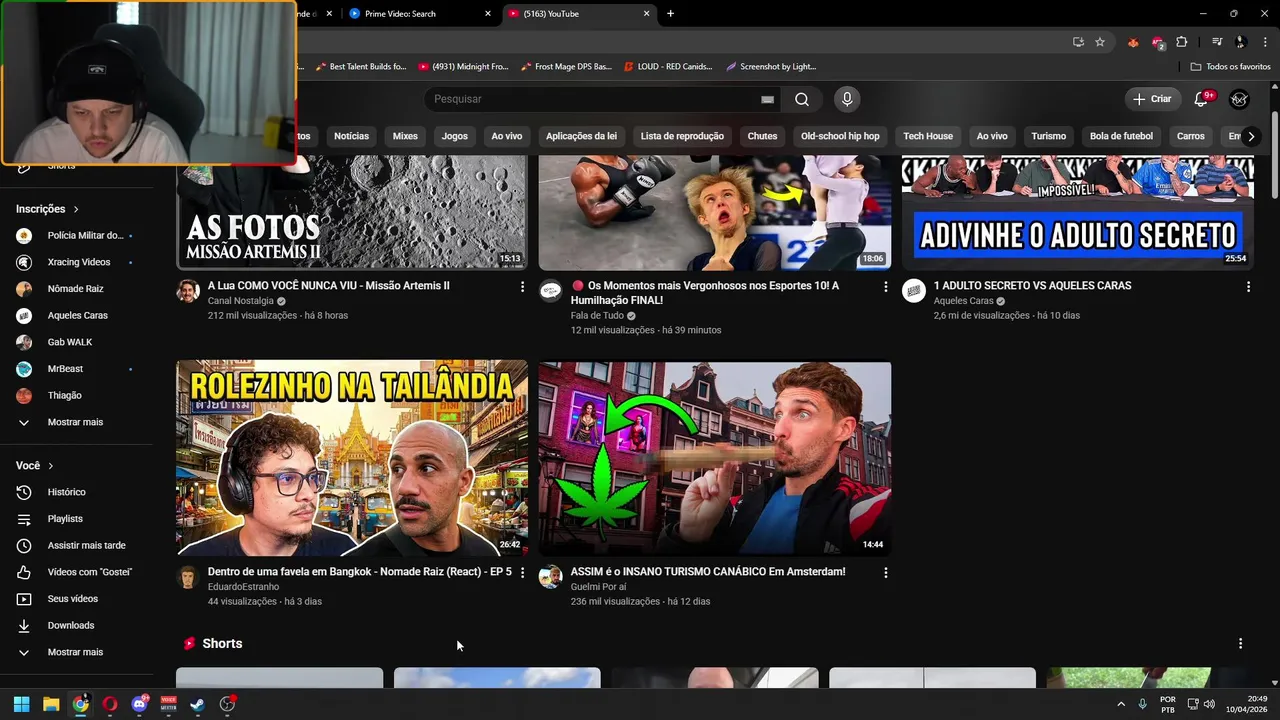Open Guelmi Por aí channel avatar
The height and width of the screenshot is (720, 1280).
point(550,577)
